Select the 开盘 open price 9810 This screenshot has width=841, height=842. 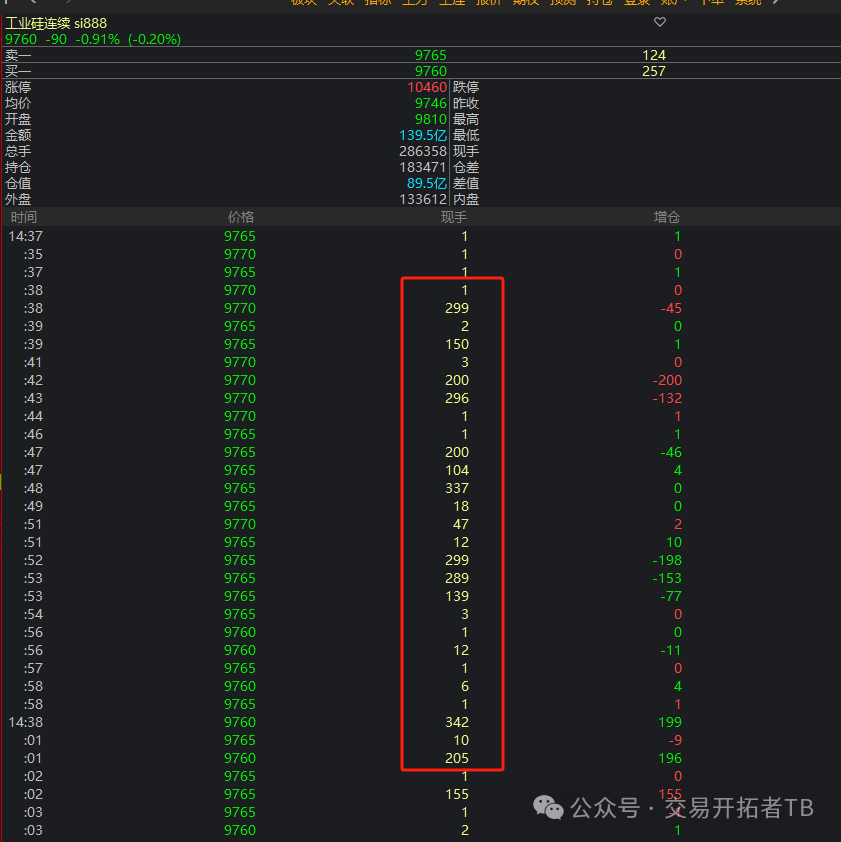(430, 119)
